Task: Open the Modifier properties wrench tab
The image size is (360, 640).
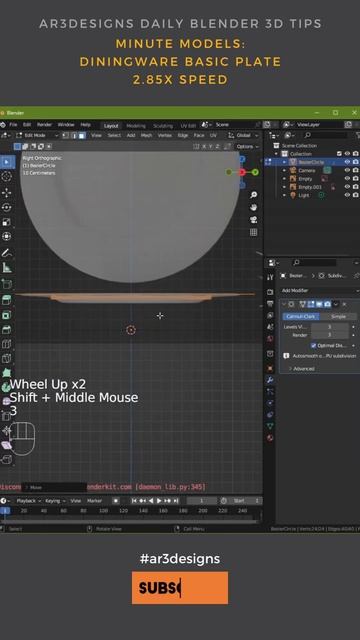Action: point(270,380)
